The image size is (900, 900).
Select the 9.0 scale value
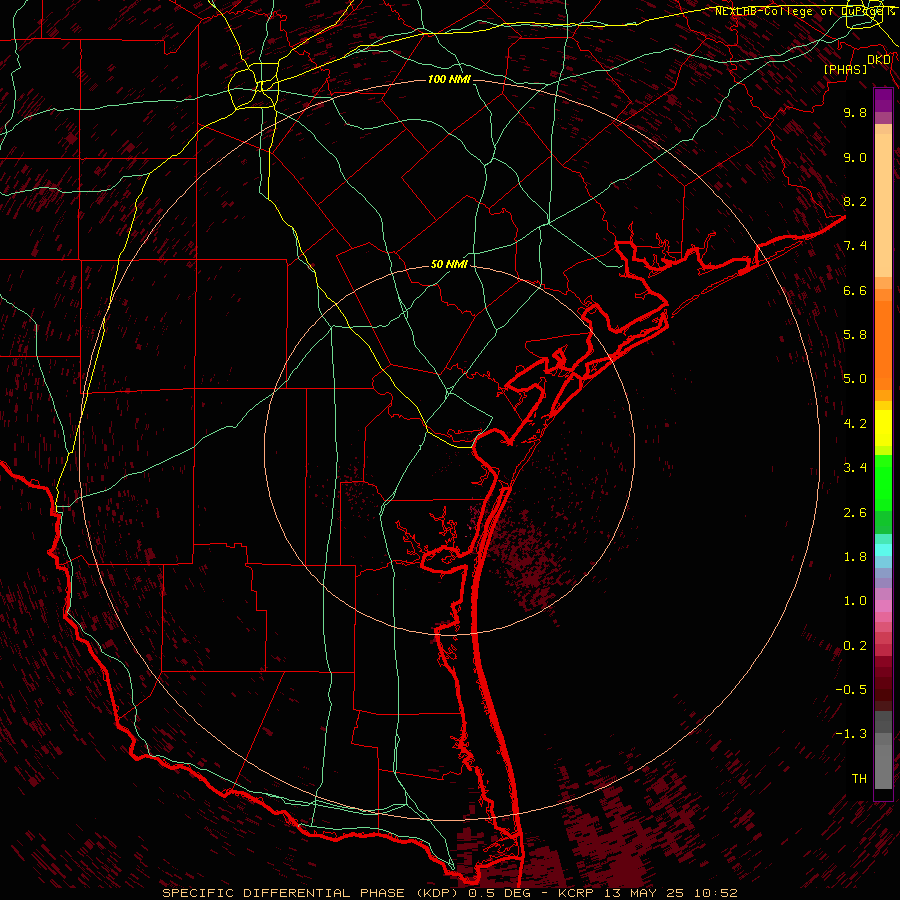pyautogui.click(x=855, y=157)
